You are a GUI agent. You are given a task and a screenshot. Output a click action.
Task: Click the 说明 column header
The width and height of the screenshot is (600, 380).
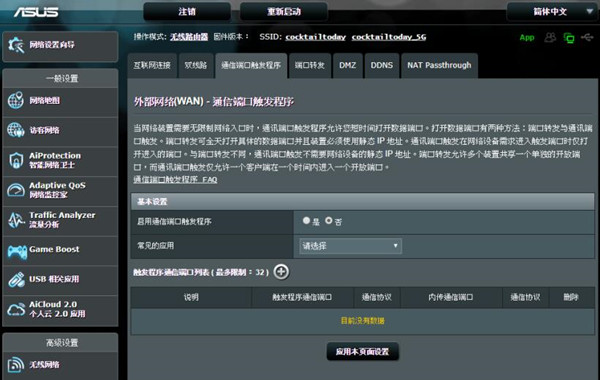(x=191, y=297)
